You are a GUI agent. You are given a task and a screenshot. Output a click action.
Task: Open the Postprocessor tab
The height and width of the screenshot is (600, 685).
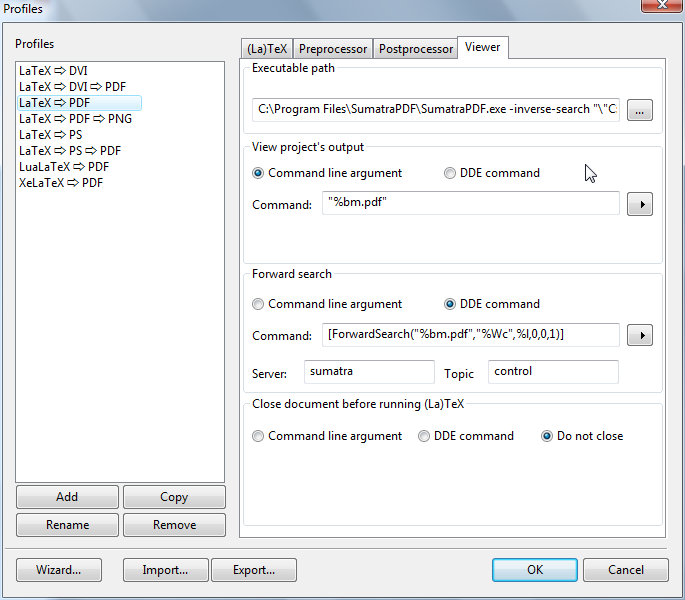pyautogui.click(x=415, y=49)
